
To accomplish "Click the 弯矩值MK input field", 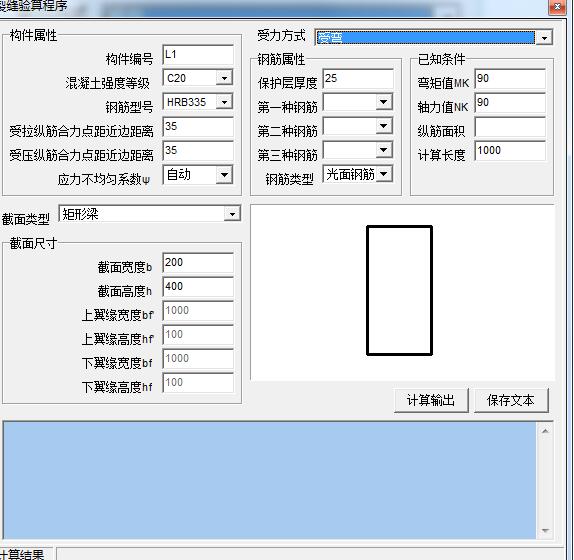I will (510, 78).
